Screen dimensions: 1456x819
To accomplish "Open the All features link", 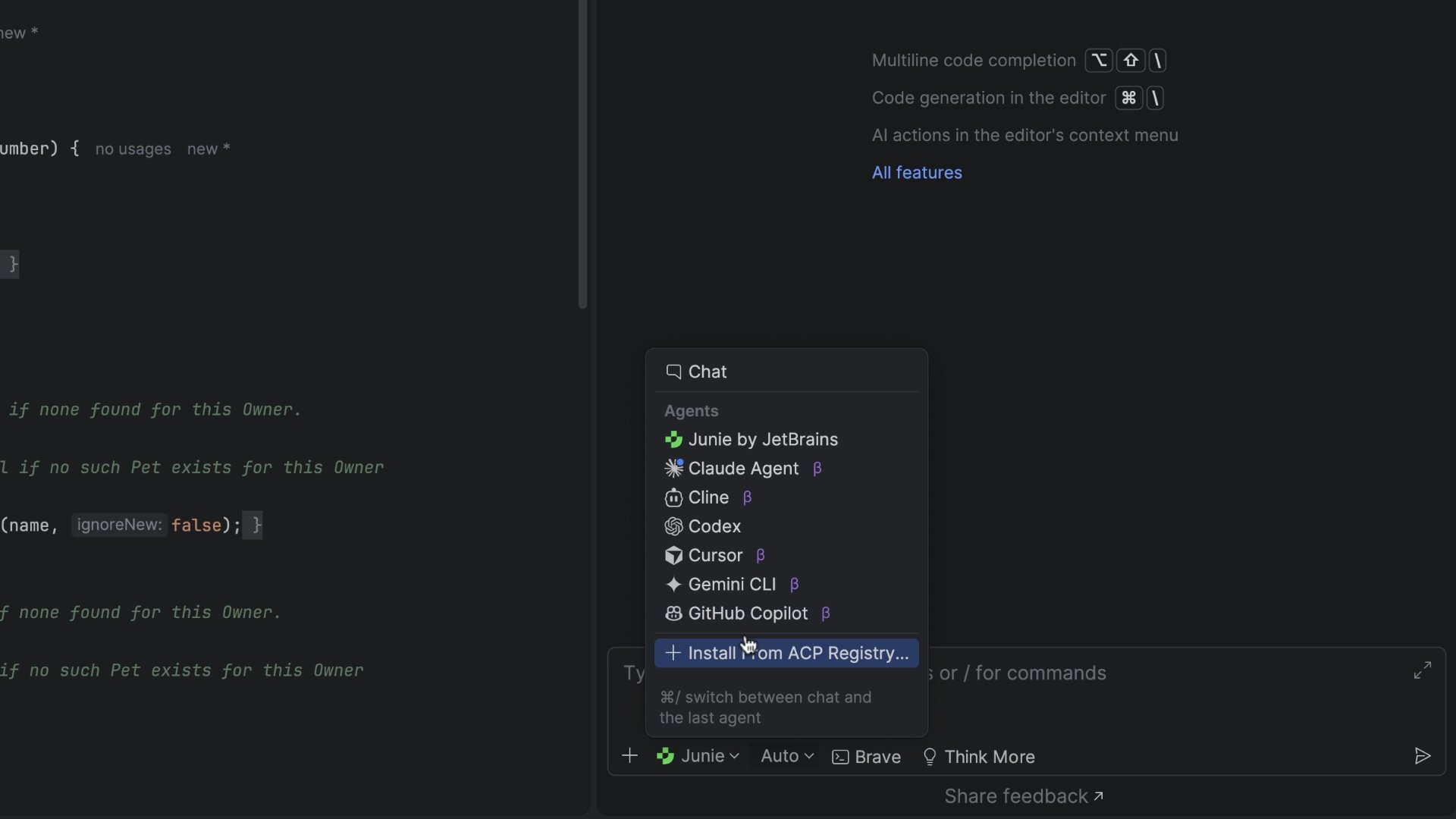I will [x=916, y=173].
